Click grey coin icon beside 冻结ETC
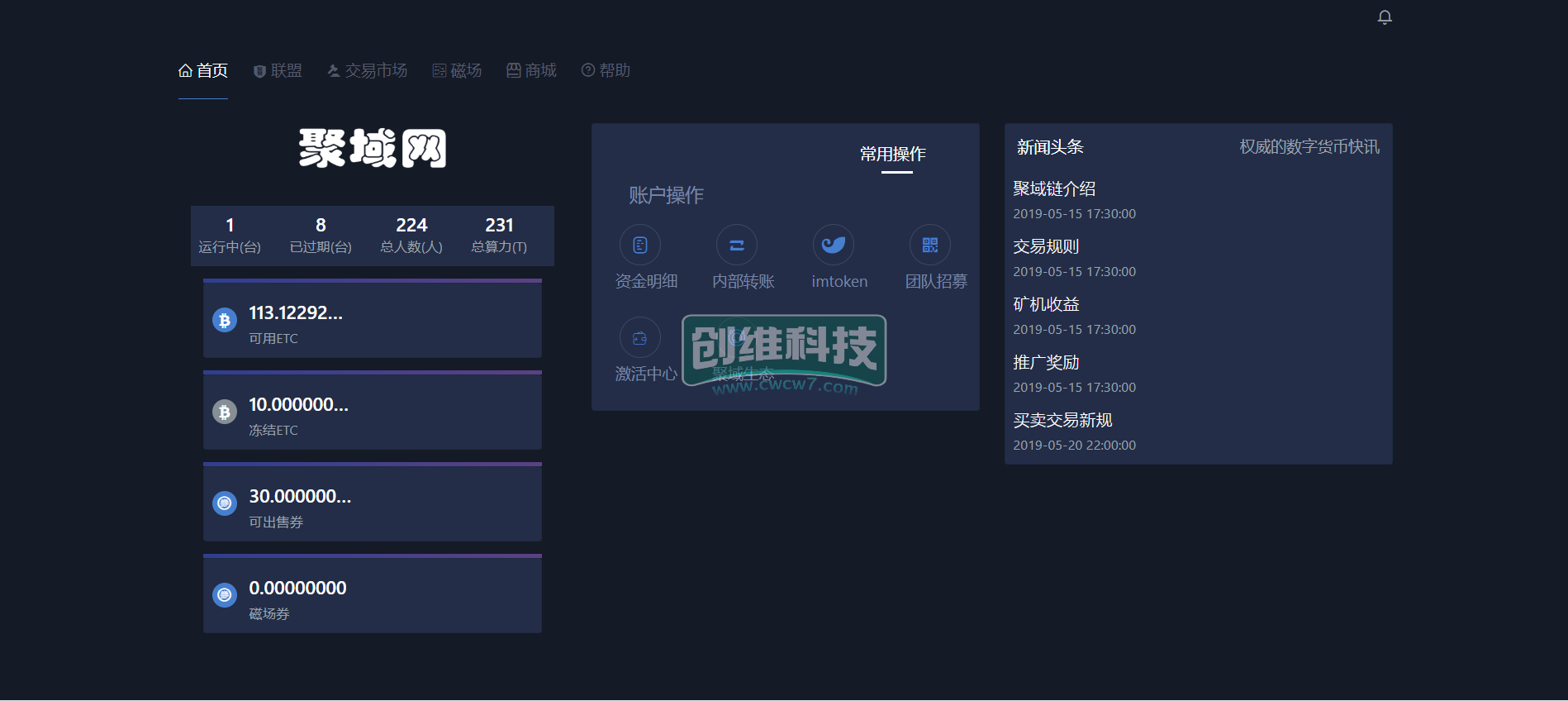This screenshot has width=1568, height=701. pos(225,412)
